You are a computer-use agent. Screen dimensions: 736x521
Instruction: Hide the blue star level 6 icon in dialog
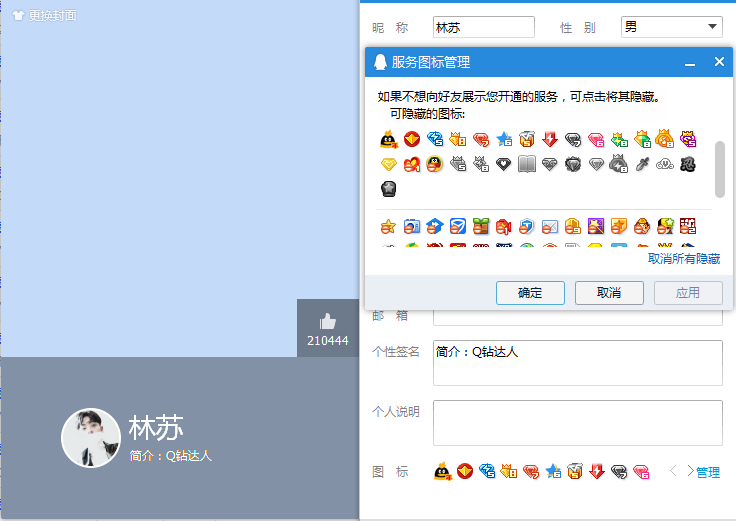click(x=504, y=139)
